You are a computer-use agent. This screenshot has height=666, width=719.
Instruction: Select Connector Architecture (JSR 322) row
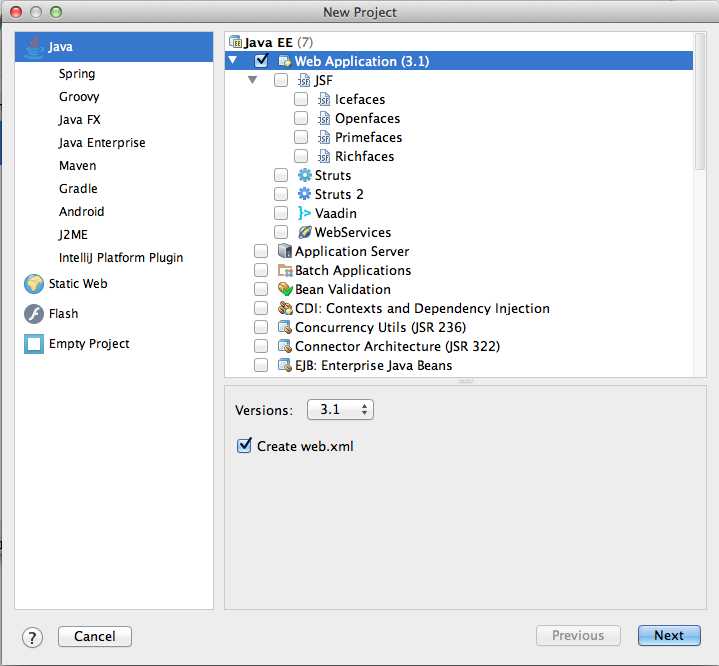[x=459, y=346]
